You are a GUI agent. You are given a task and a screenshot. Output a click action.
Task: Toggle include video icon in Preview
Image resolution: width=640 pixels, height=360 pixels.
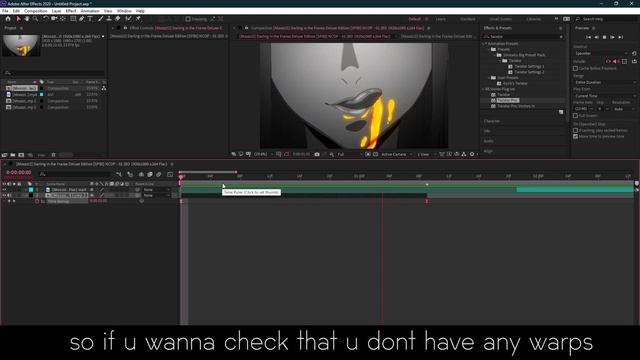click(x=608, y=61)
